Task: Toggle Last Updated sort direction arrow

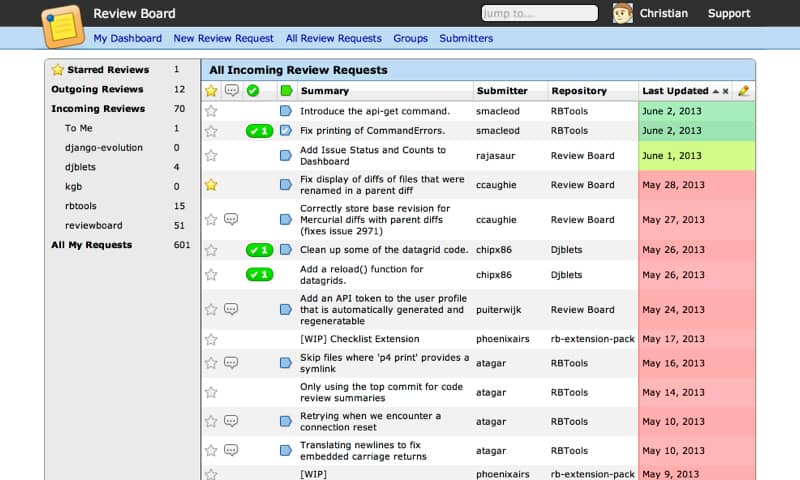Action: click(716, 91)
